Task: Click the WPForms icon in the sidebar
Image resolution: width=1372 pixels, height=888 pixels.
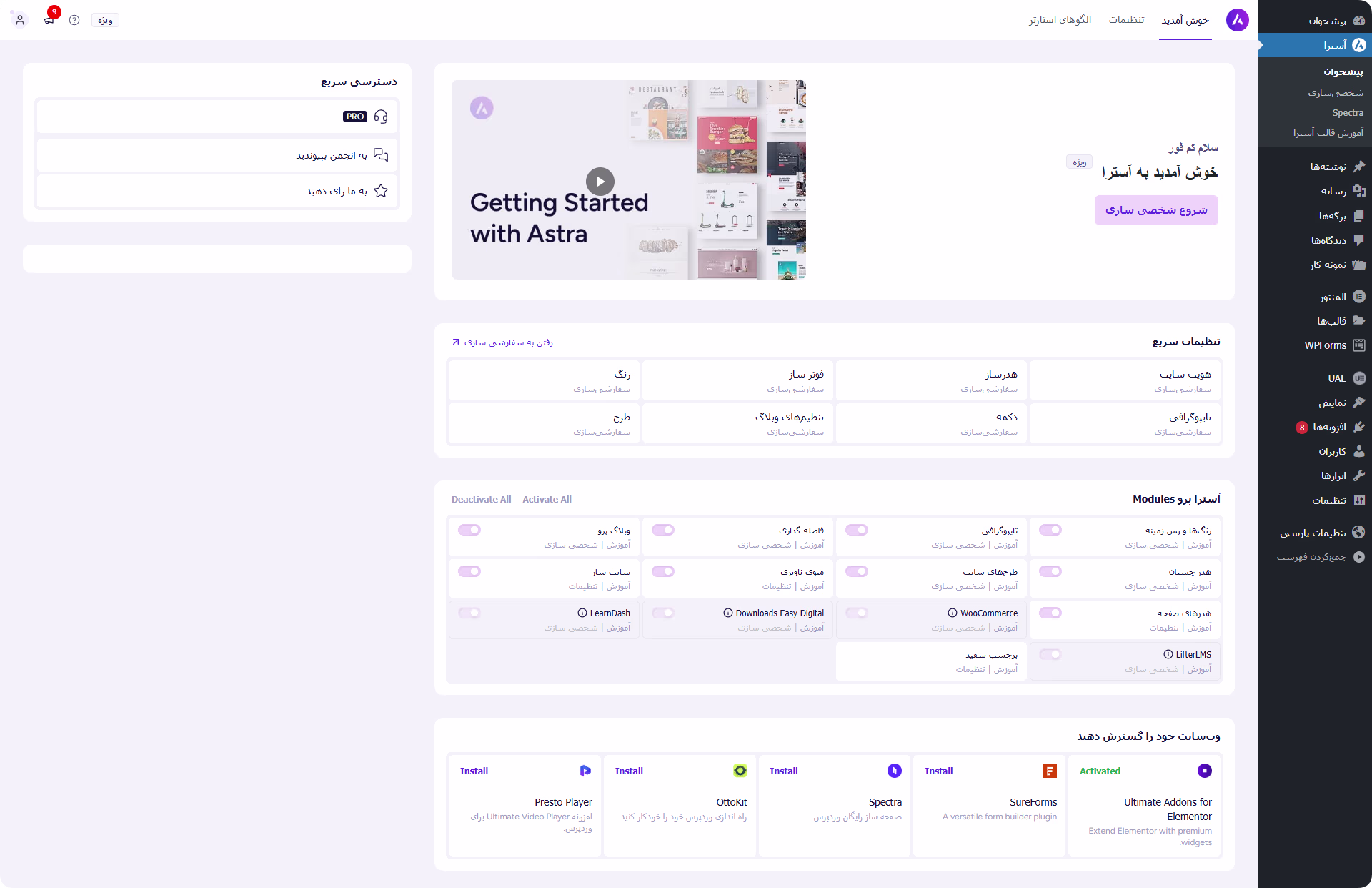Action: coord(1359,345)
